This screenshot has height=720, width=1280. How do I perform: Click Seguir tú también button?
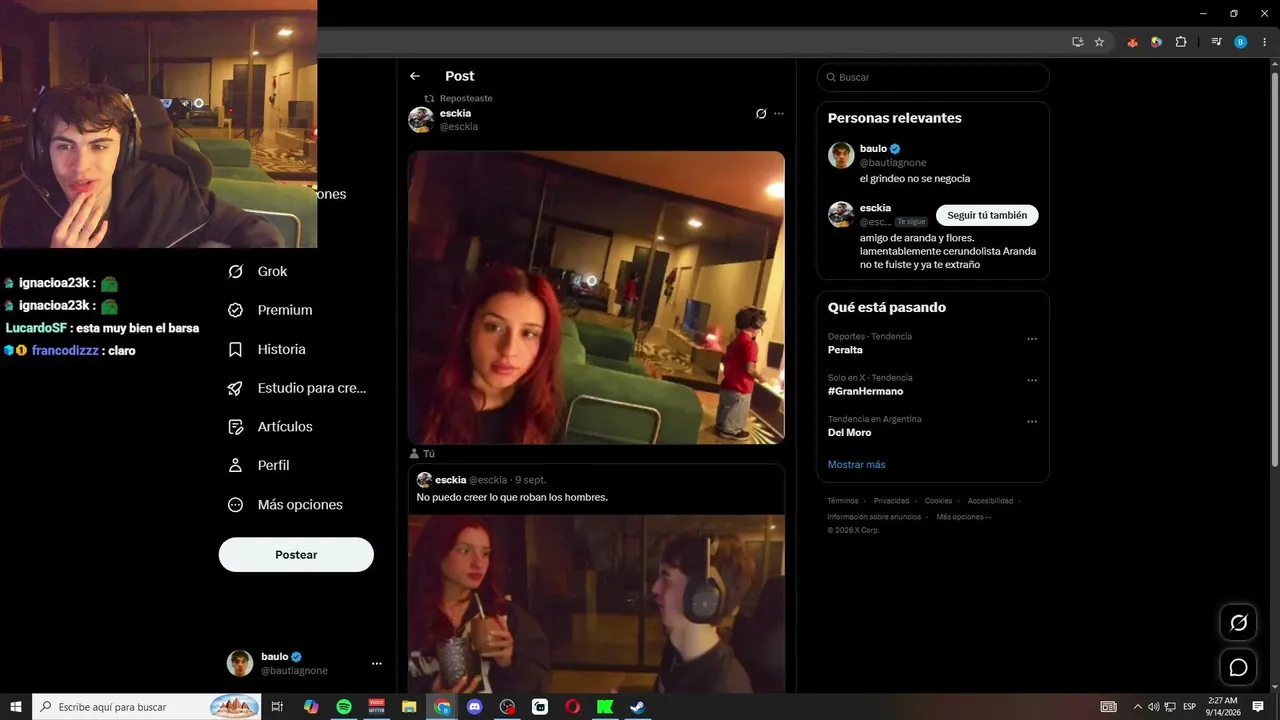tap(987, 215)
